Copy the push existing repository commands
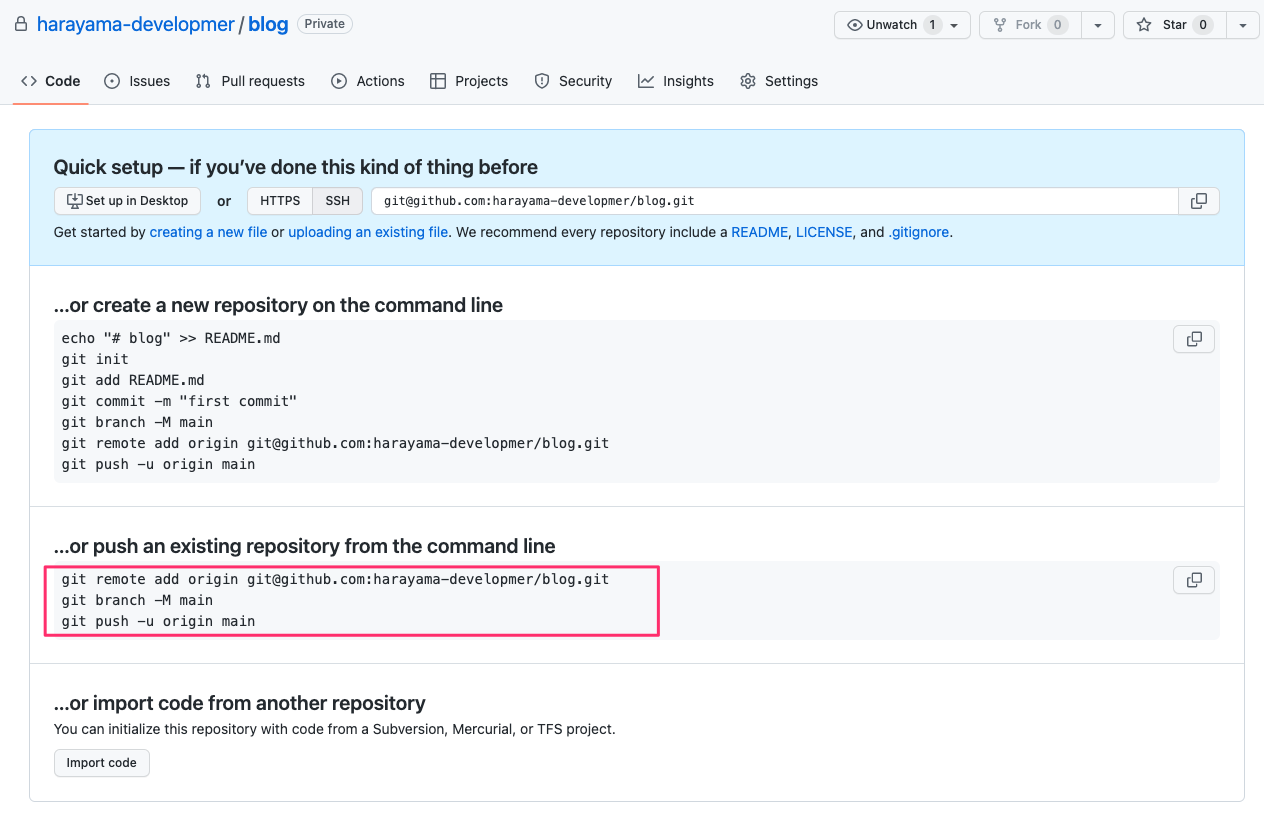 tap(1193, 579)
